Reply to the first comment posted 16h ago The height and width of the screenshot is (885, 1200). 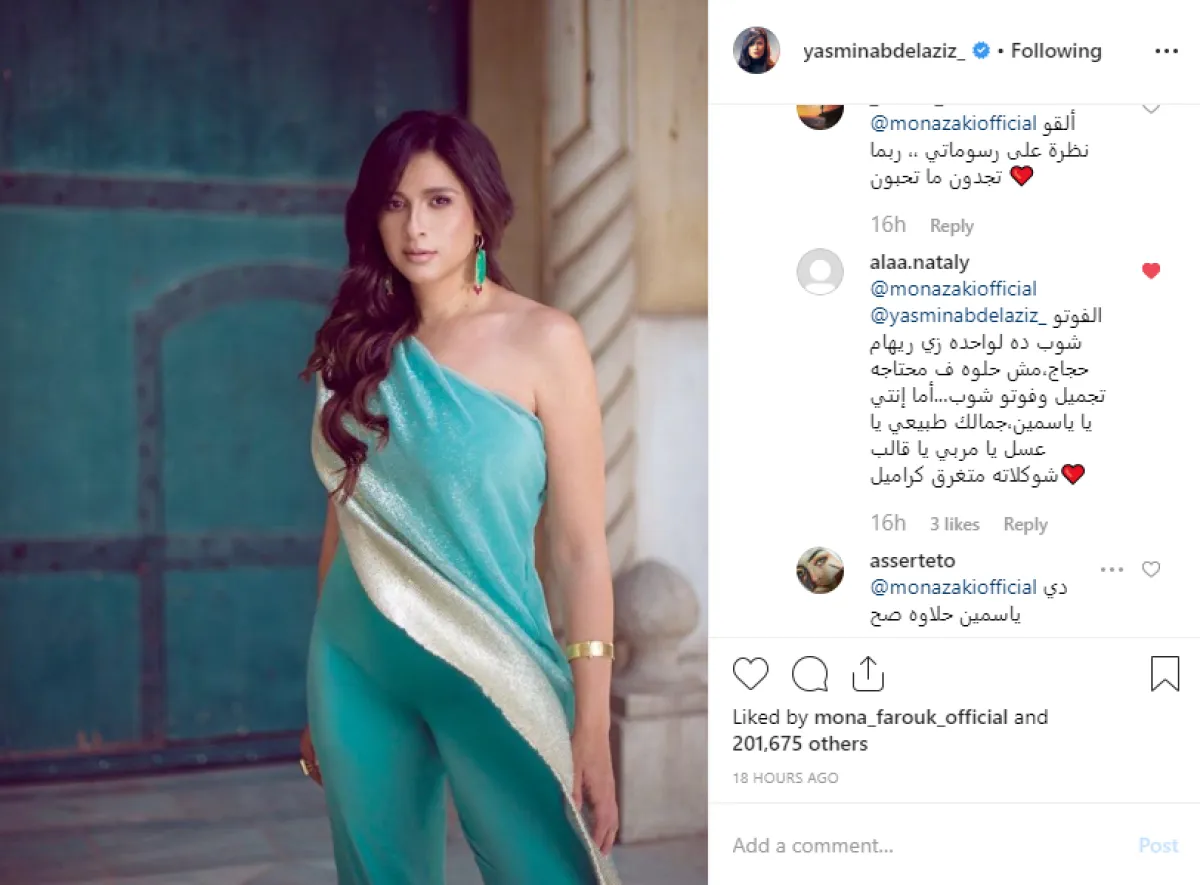[x=951, y=226]
